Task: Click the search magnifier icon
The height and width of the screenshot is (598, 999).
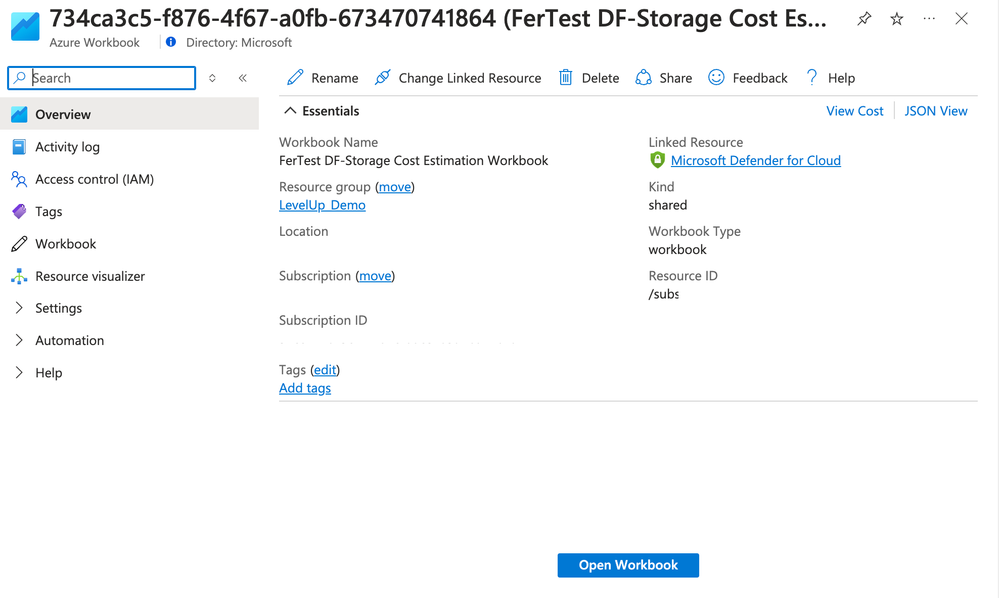Action: click(x=20, y=78)
